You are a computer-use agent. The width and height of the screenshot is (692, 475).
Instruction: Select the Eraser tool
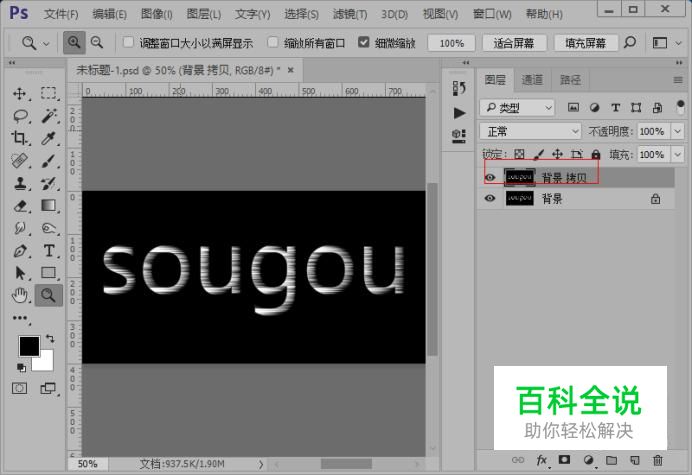tap(19, 206)
